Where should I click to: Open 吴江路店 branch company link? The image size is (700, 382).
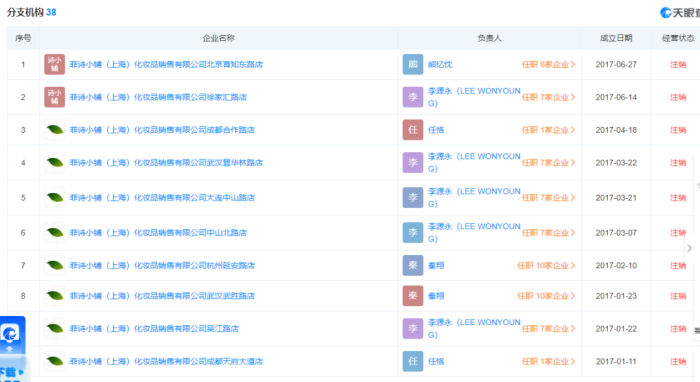point(154,329)
